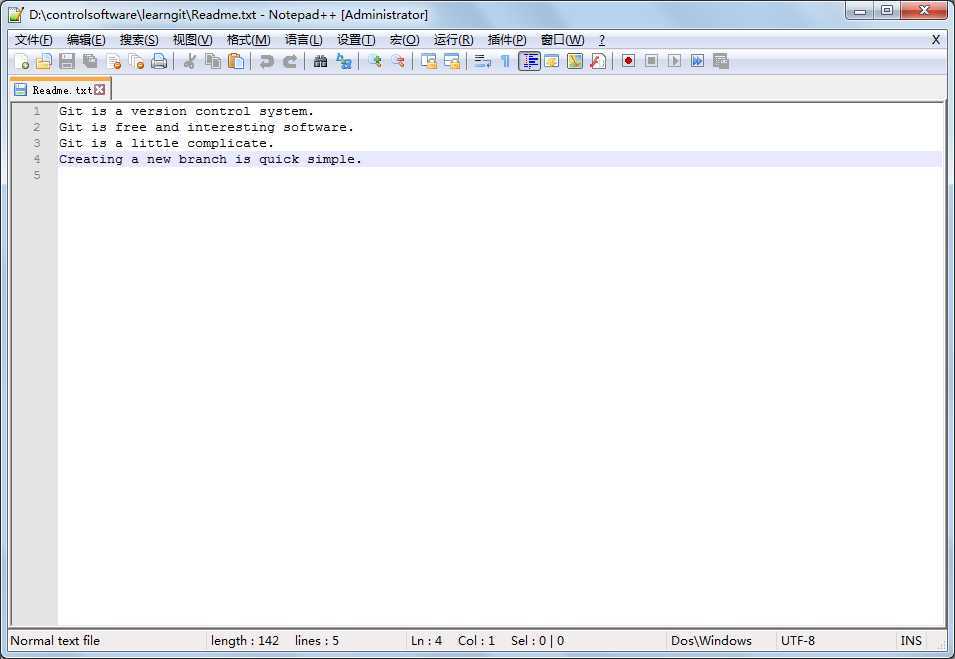
Task: Open the 宏(O) menu
Action: (x=404, y=40)
